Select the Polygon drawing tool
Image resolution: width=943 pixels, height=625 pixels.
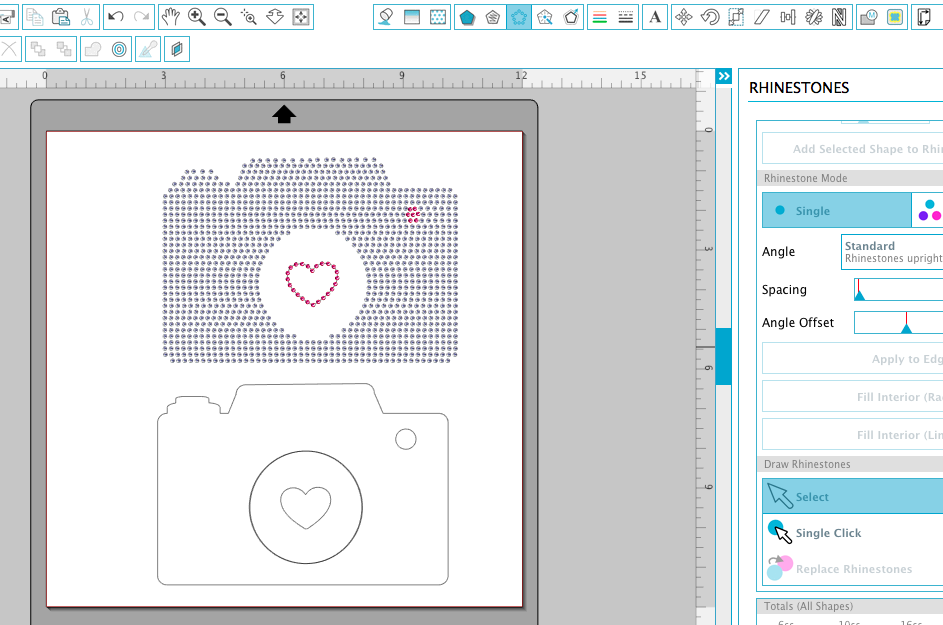[467, 16]
